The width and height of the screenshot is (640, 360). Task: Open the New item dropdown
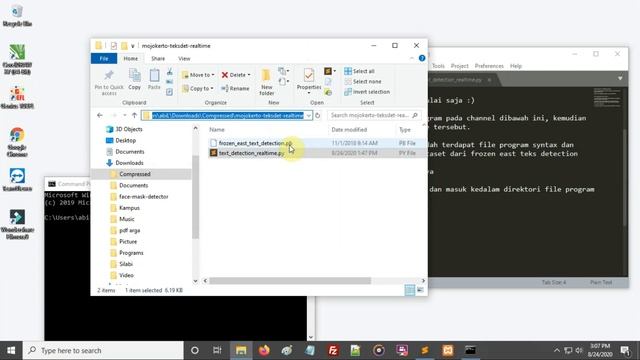point(283,71)
